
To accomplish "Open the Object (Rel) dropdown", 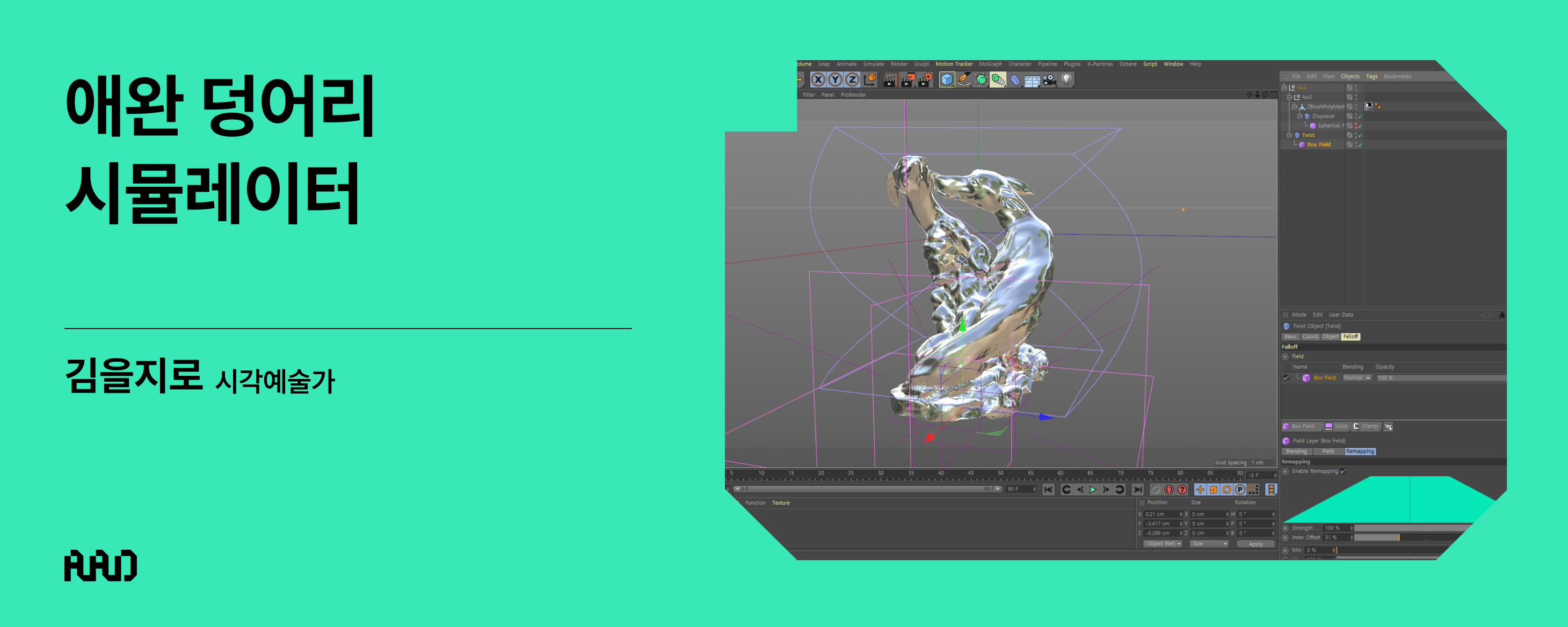I will coord(1162,544).
